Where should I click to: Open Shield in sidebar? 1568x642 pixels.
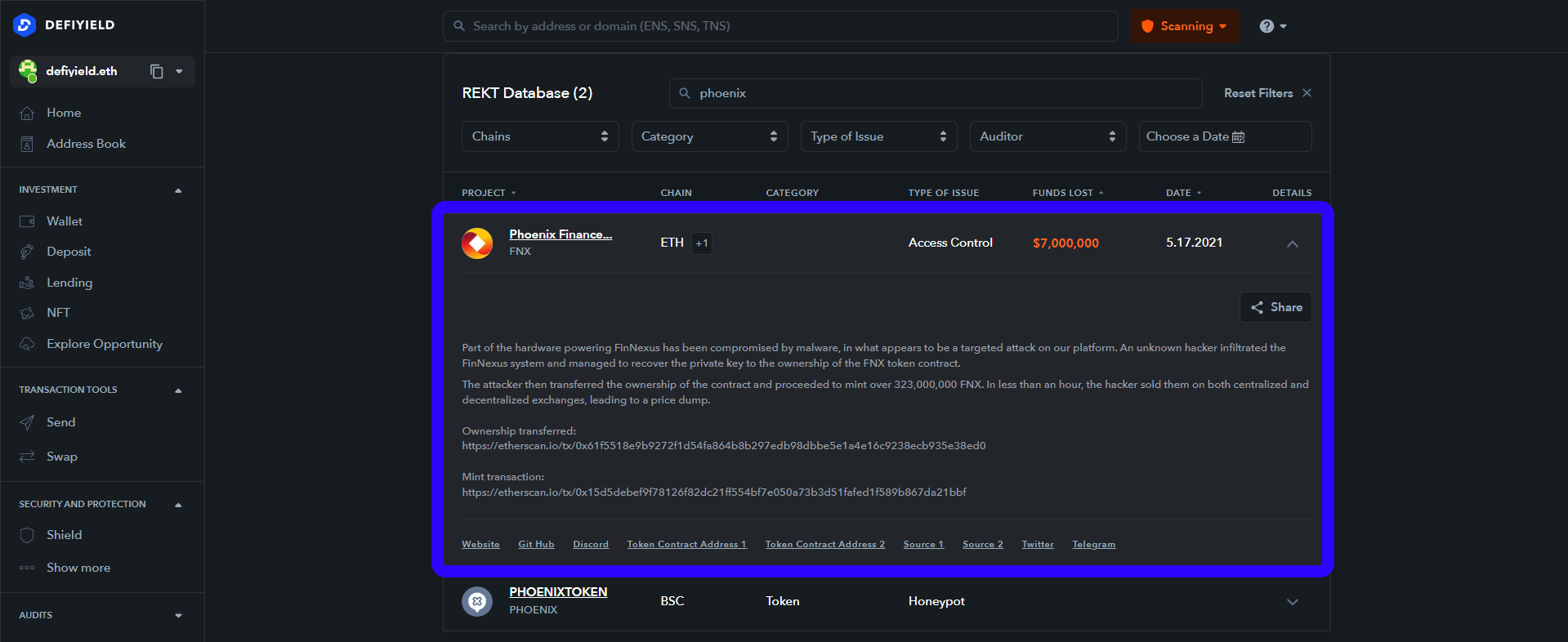(64, 535)
